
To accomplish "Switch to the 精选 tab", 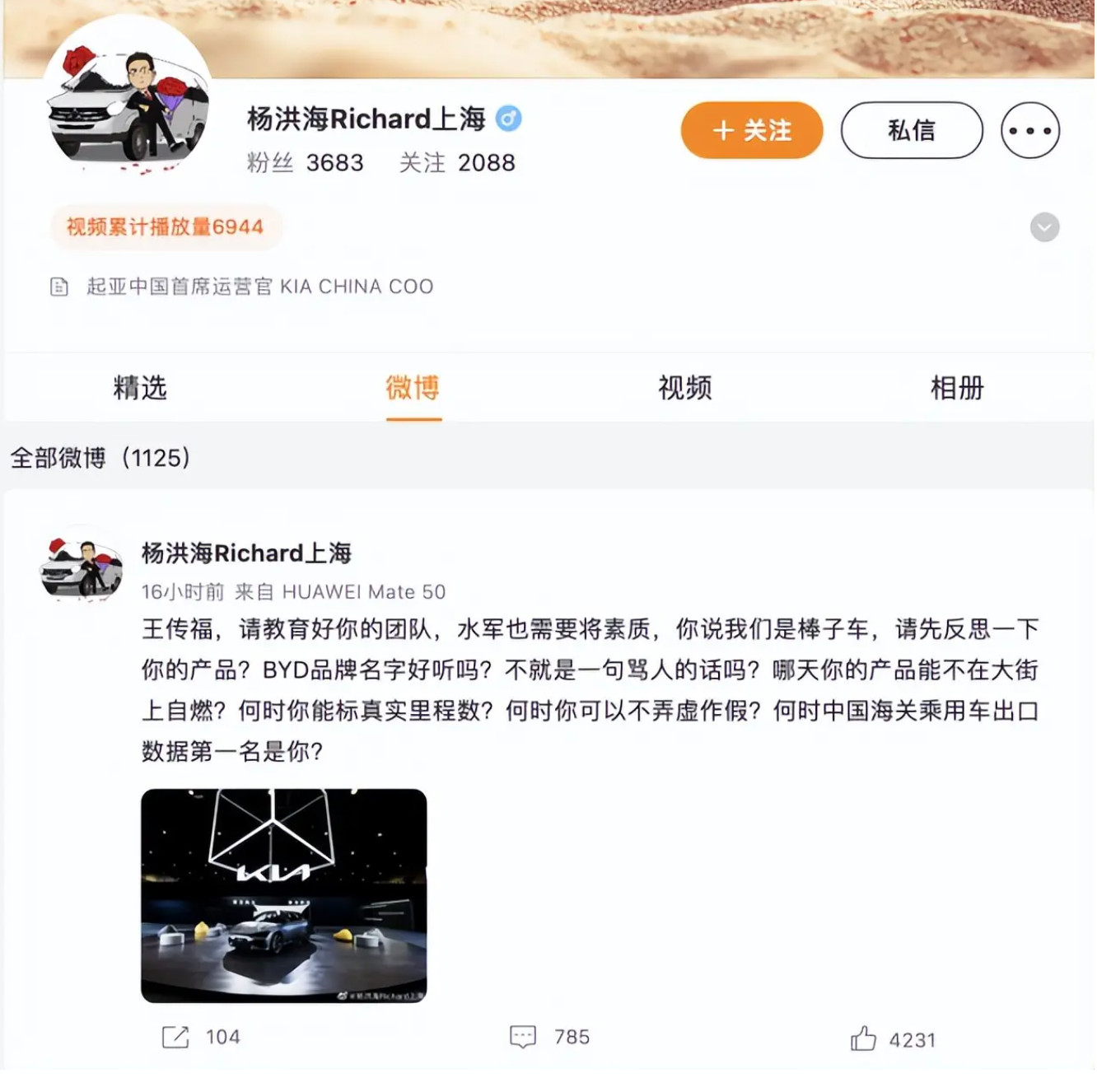I will click(140, 387).
